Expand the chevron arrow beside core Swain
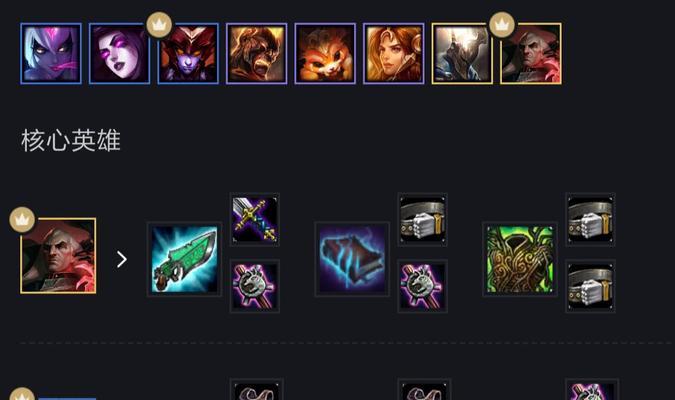675x400 pixels. (x=122, y=259)
